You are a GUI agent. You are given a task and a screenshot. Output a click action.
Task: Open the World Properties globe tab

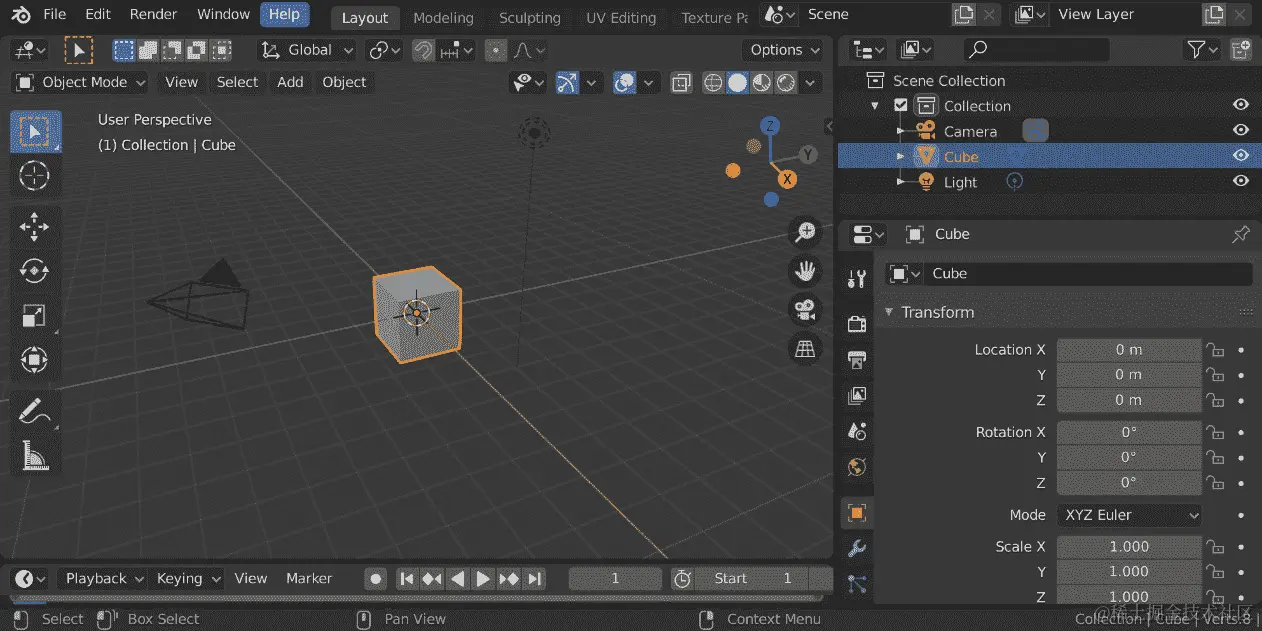(856, 467)
